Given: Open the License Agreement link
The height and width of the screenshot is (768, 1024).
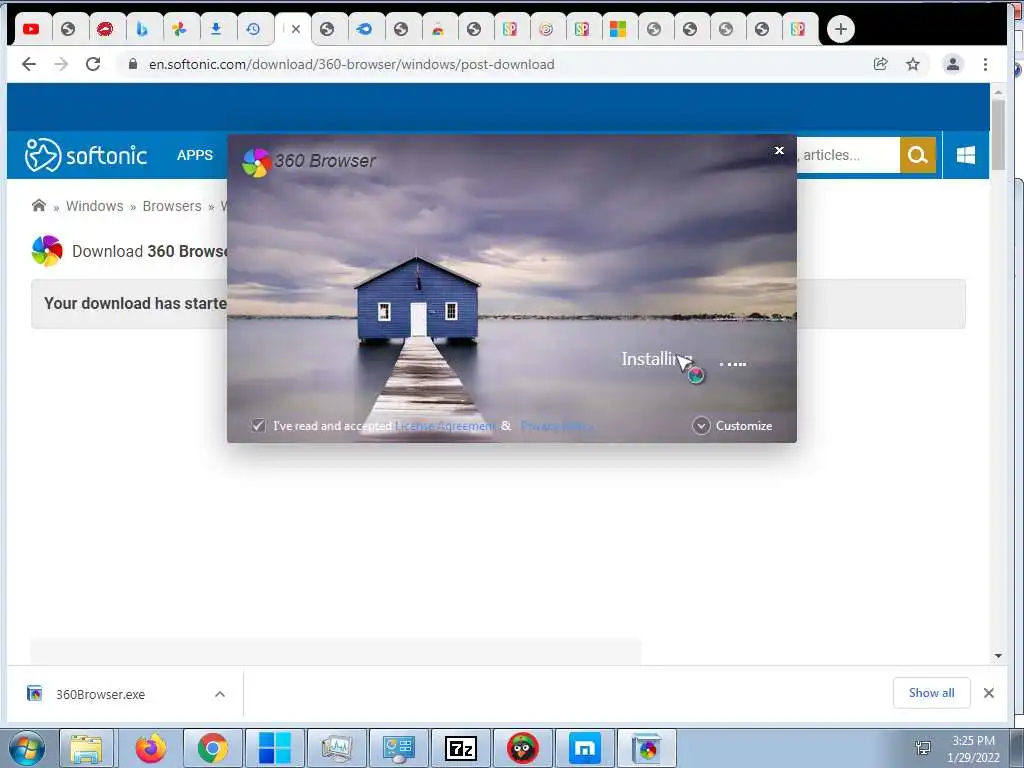Looking at the screenshot, I should (x=445, y=426).
